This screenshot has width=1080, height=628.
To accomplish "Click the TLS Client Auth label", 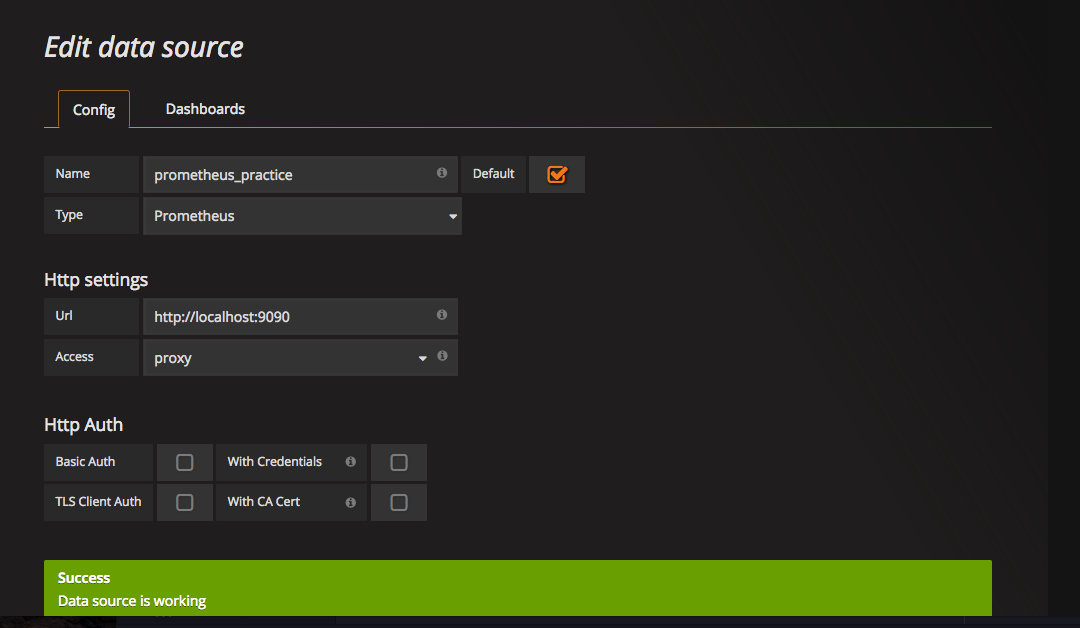I will click(x=98, y=502).
